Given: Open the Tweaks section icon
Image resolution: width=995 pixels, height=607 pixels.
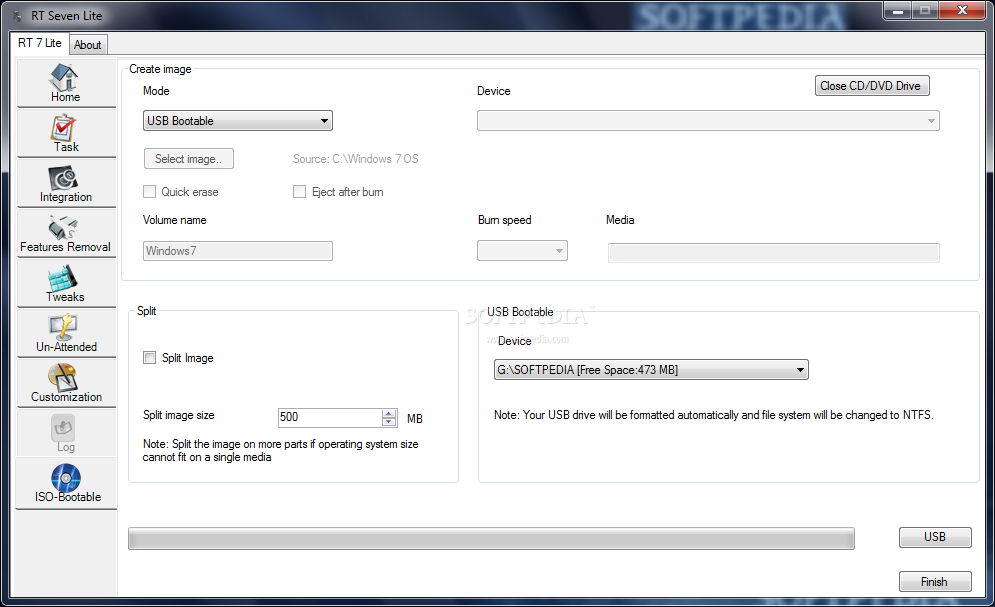Looking at the screenshot, I should pyautogui.click(x=63, y=278).
